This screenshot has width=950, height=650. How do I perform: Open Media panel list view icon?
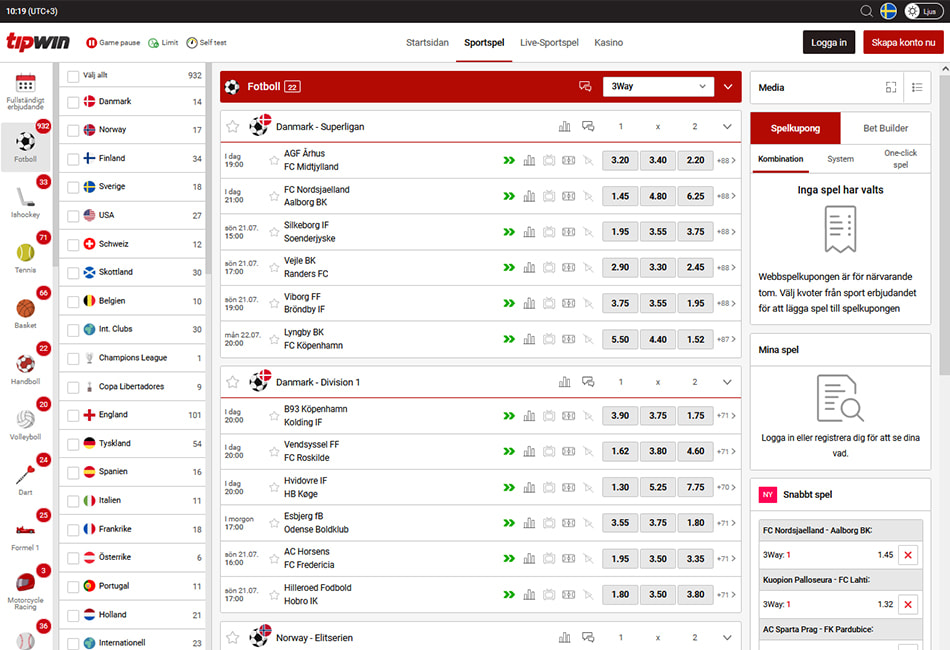click(917, 87)
